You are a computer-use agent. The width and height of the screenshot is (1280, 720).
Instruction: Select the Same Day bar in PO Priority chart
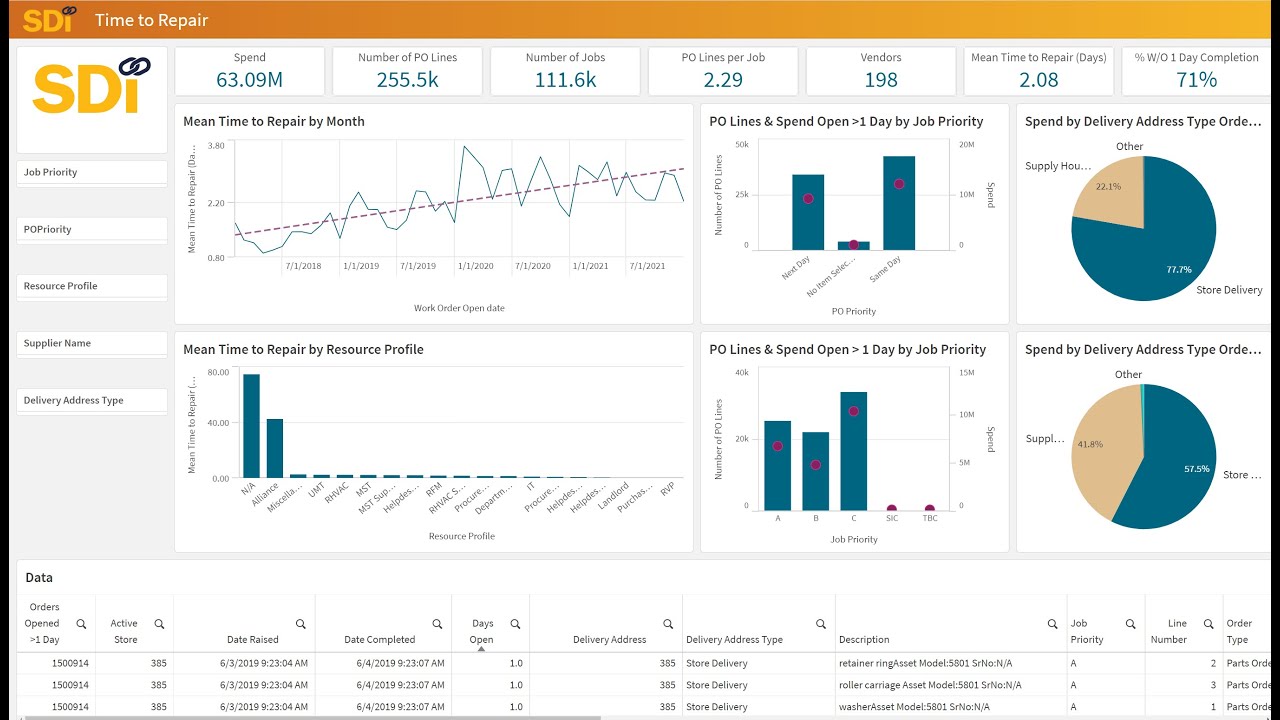click(899, 202)
